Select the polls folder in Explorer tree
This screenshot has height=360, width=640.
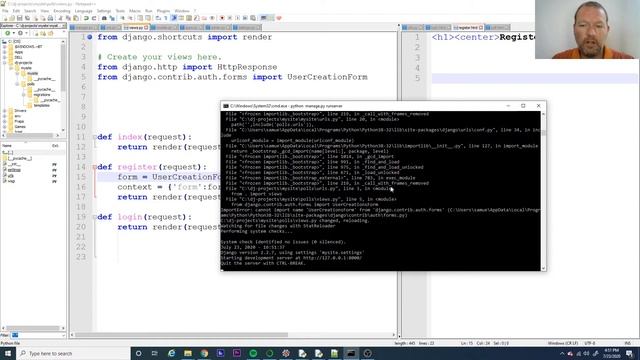31,84
